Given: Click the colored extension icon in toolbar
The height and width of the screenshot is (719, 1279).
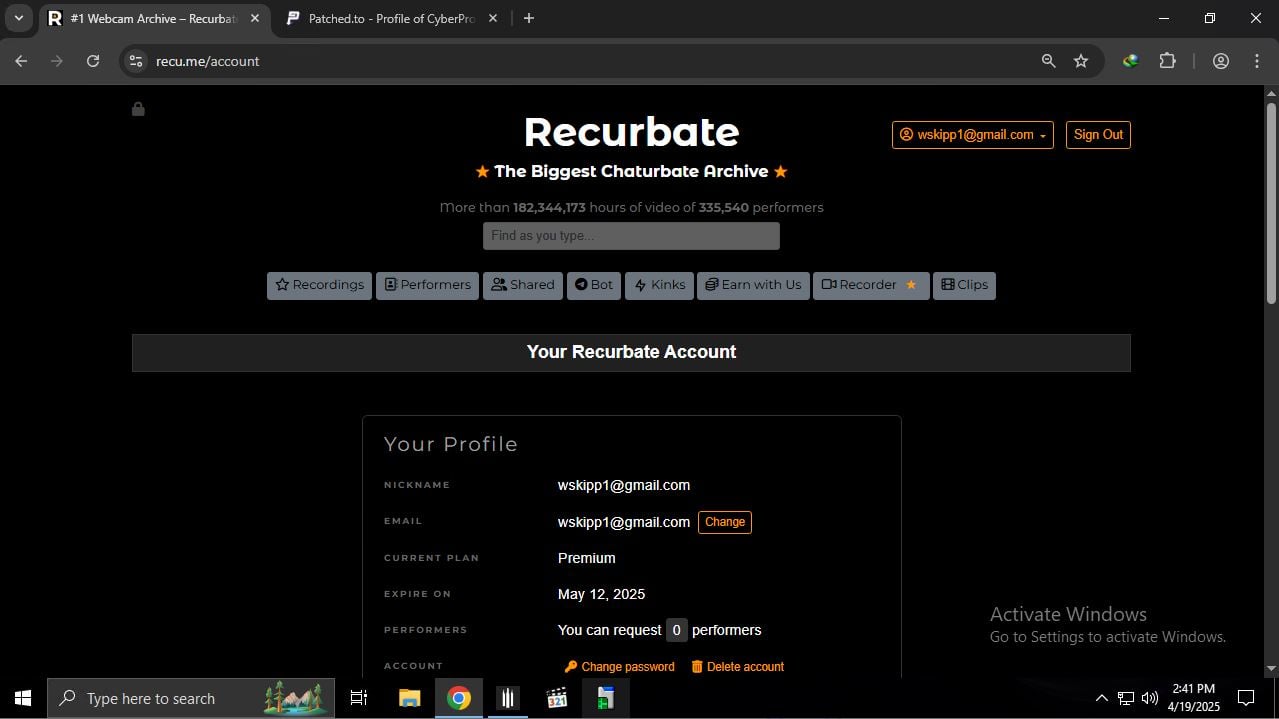Looking at the screenshot, I should [1130, 61].
